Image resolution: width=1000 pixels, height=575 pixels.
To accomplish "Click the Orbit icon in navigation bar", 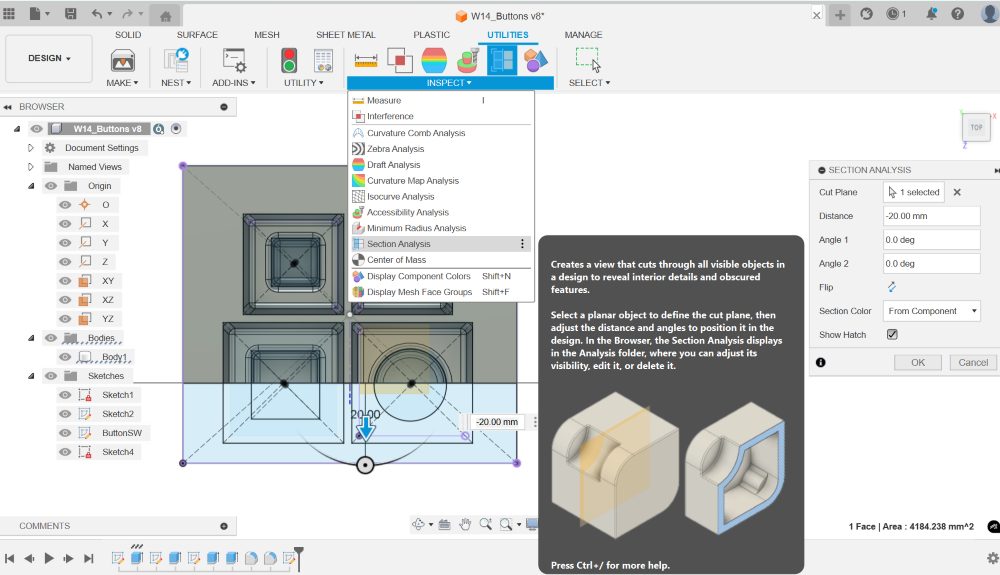I will (418, 524).
